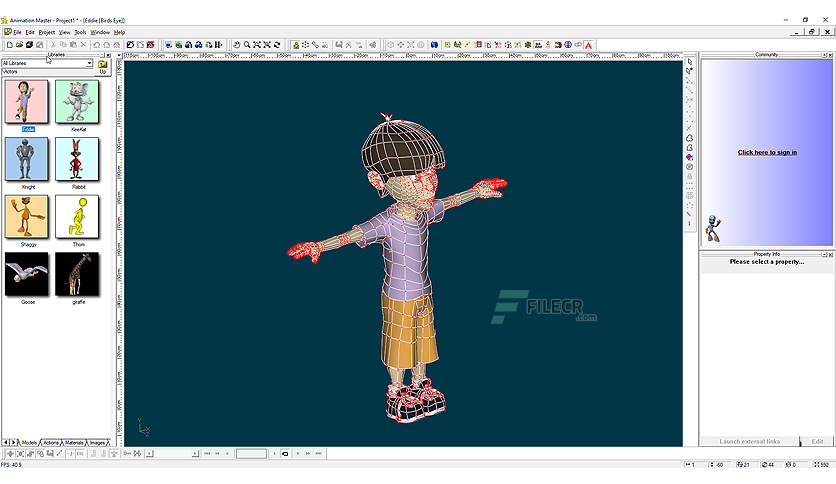The height and width of the screenshot is (484, 836).
Task: Open the Help menu
Action: click(119, 33)
